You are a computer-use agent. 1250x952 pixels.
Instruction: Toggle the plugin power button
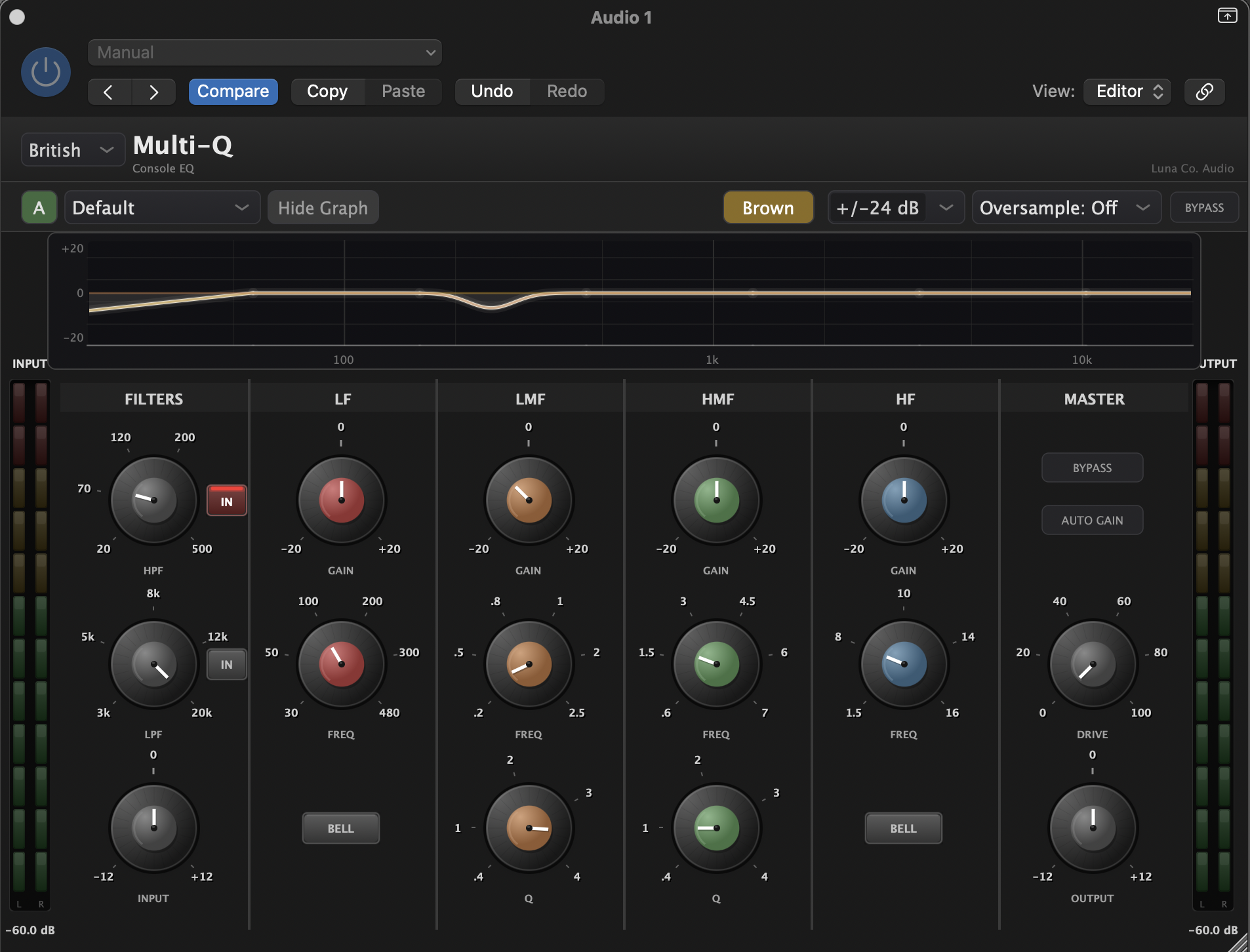(x=45, y=72)
